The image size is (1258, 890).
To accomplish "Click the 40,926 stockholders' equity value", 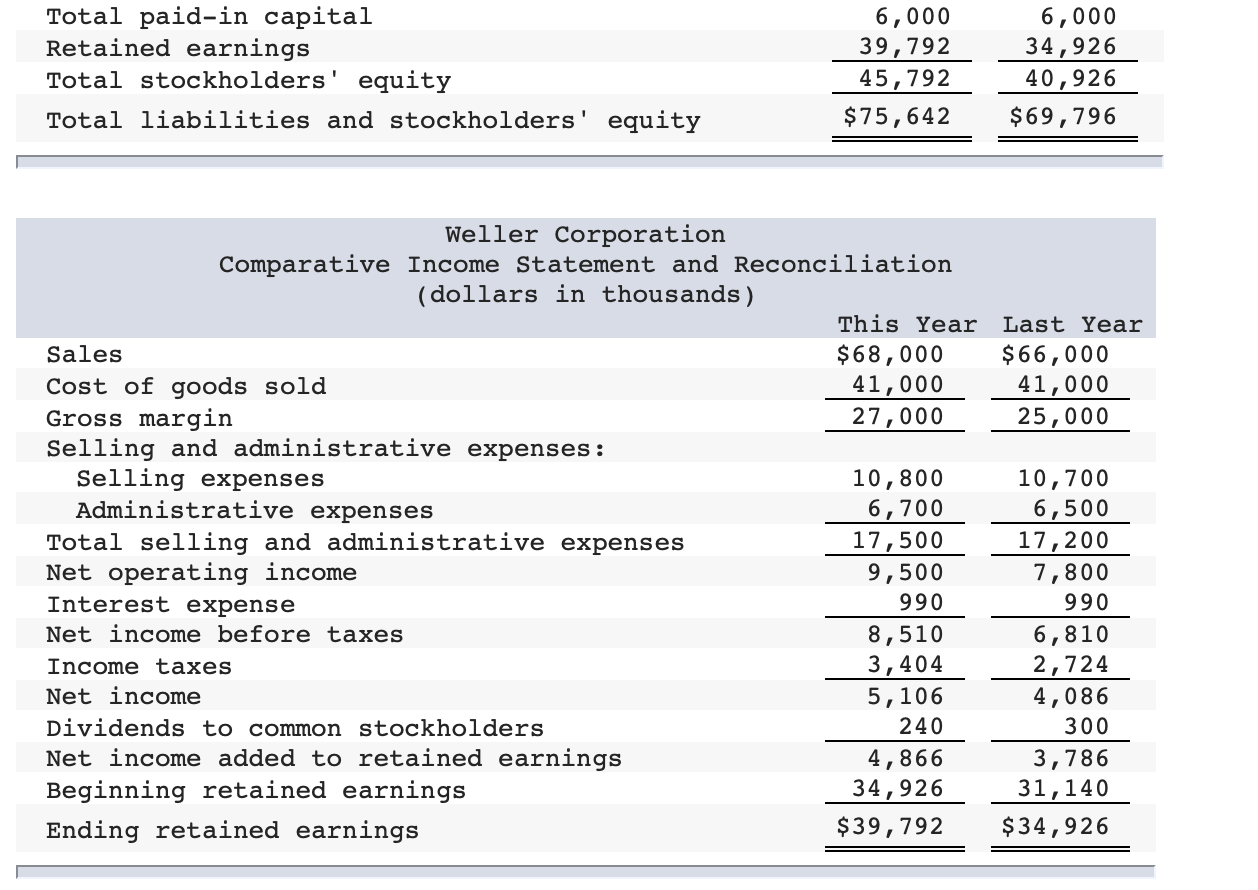I will 1071,78.
